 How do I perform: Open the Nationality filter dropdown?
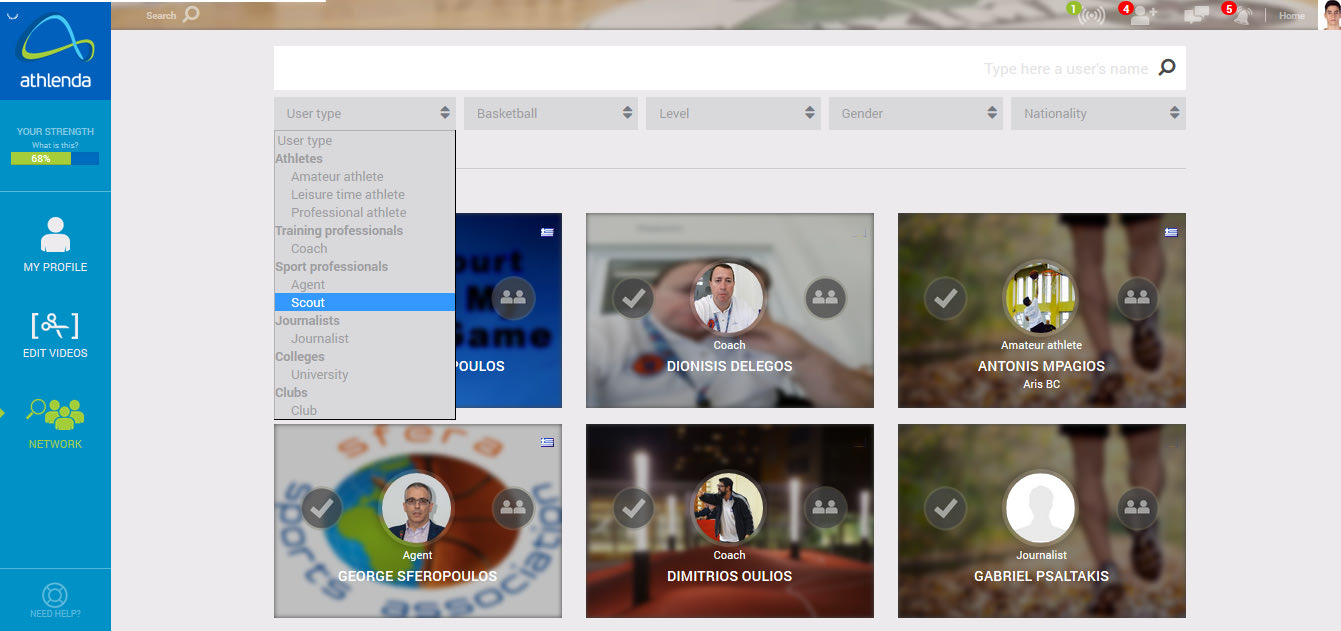pyautogui.click(x=1097, y=113)
